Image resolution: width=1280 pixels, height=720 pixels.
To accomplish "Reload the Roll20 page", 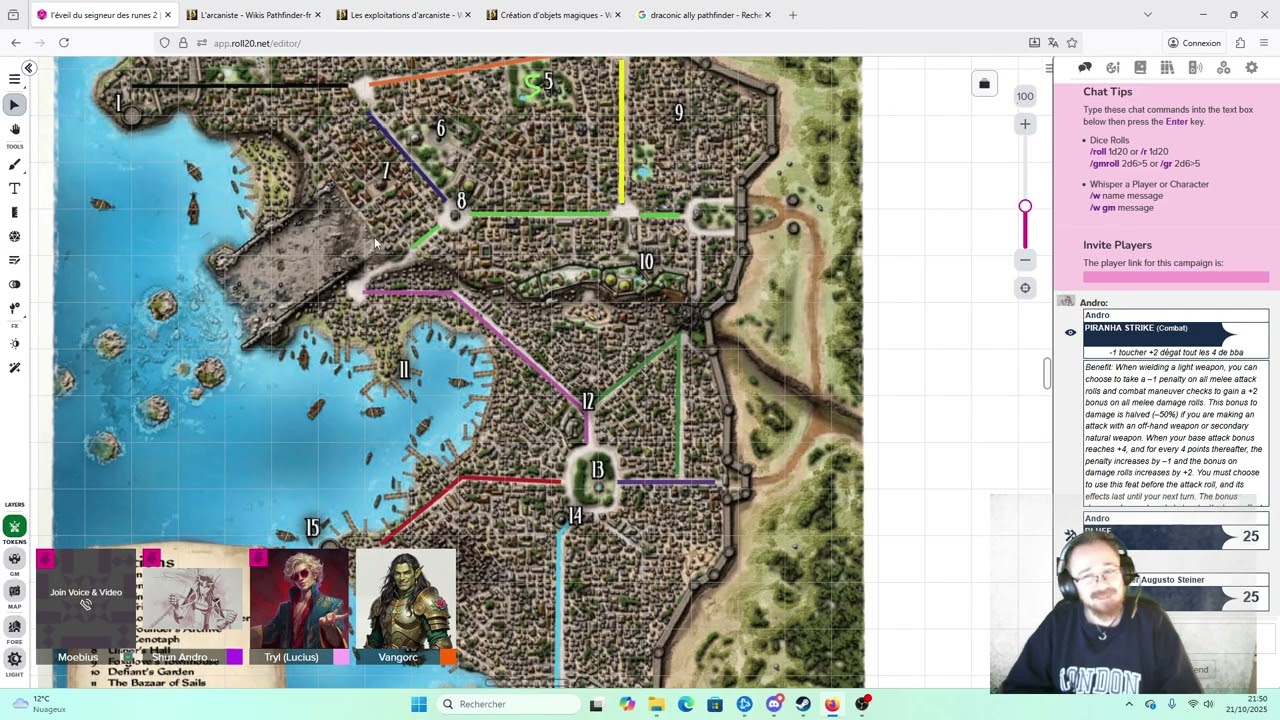I will pyautogui.click(x=64, y=43).
